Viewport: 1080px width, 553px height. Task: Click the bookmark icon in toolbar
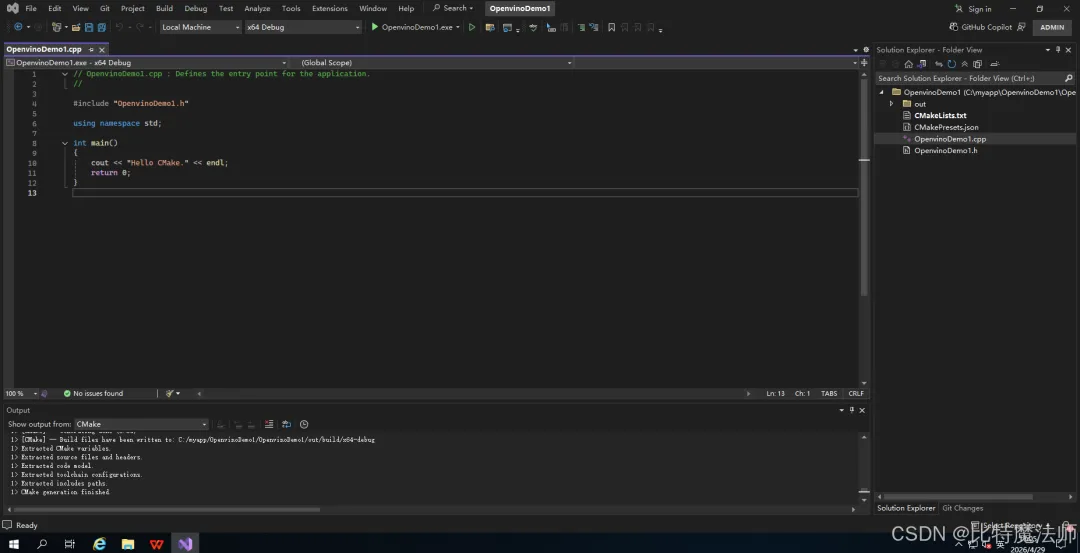[611, 28]
